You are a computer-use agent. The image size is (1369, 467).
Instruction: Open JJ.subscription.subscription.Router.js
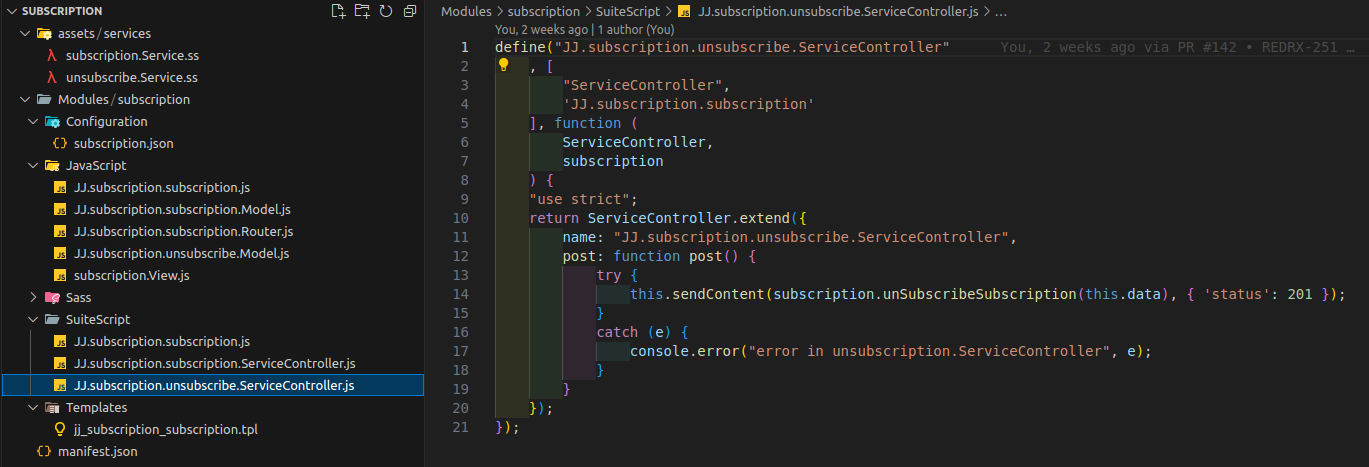click(x=183, y=231)
